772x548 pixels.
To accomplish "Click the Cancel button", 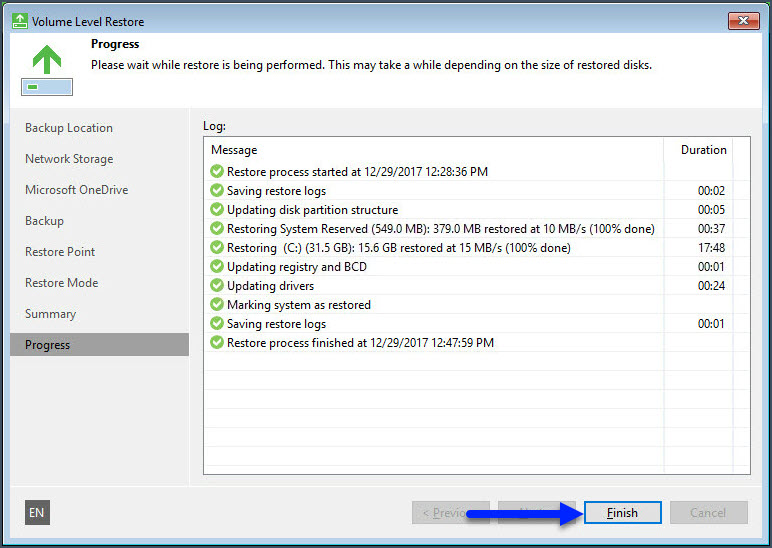I will click(x=707, y=513).
